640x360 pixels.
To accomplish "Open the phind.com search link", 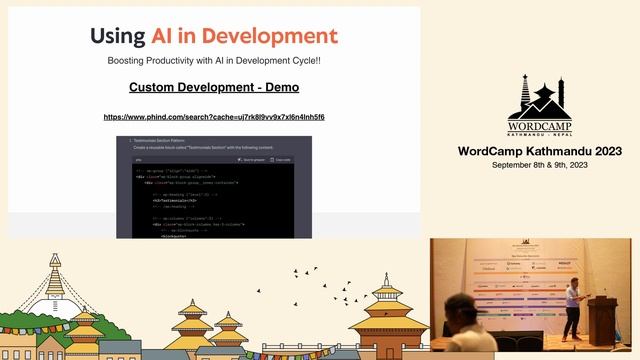I will click(214, 117).
